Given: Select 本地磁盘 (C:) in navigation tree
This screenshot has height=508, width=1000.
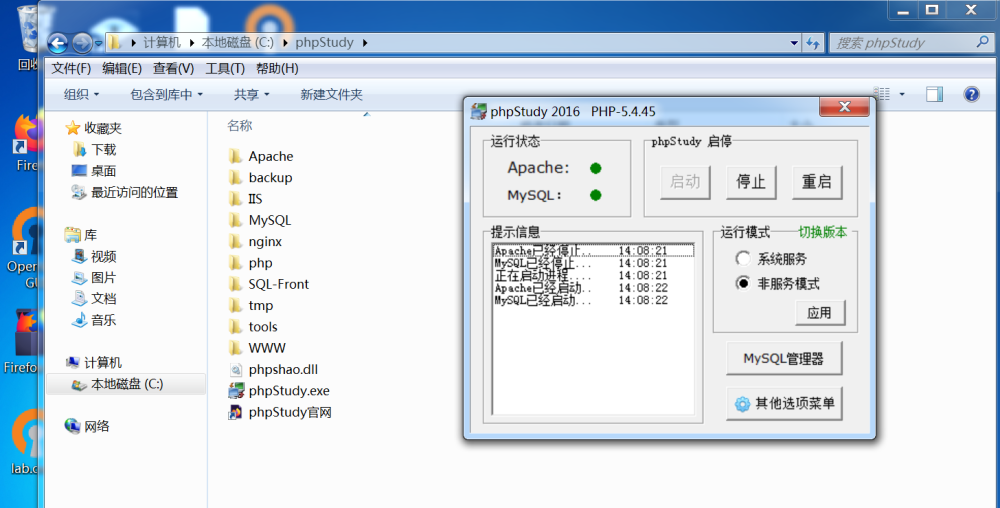Looking at the screenshot, I should pyautogui.click(x=126, y=384).
